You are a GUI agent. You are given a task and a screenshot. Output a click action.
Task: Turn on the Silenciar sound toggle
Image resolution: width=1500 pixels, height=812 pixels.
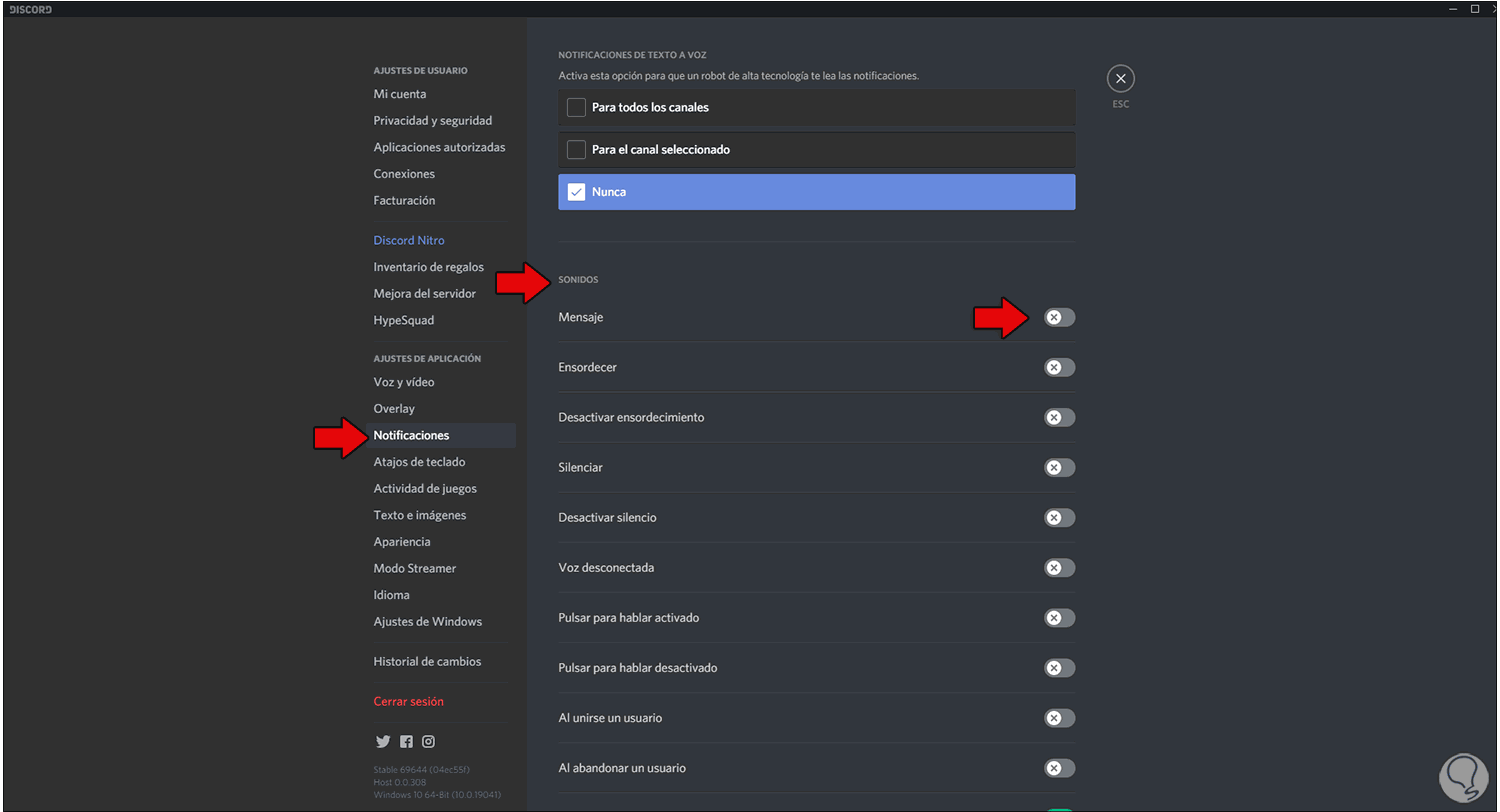tap(1059, 467)
